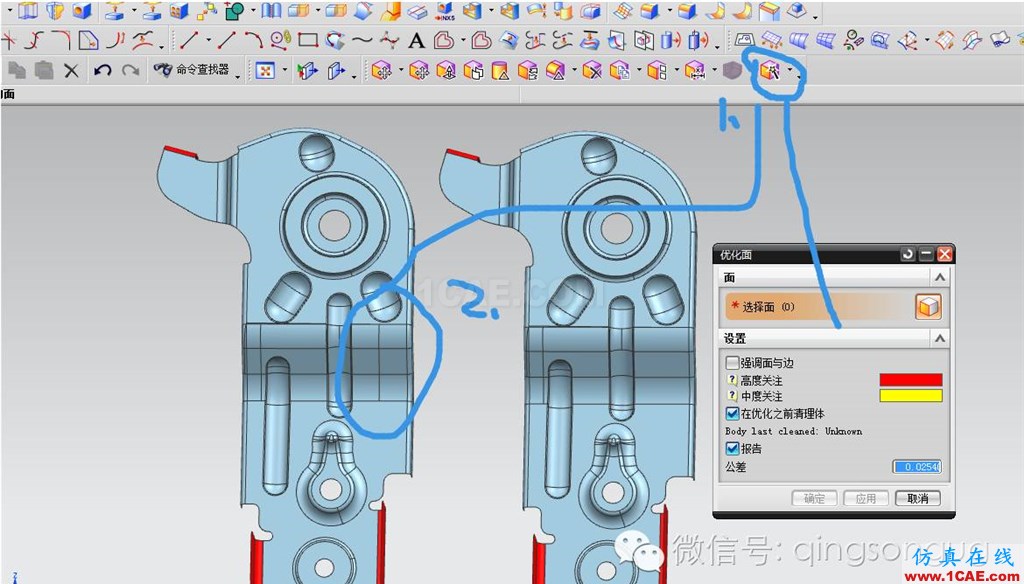Click the Extract Geometry NX5 icon
This screenshot has width=1024, height=584.
pos(445,11)
